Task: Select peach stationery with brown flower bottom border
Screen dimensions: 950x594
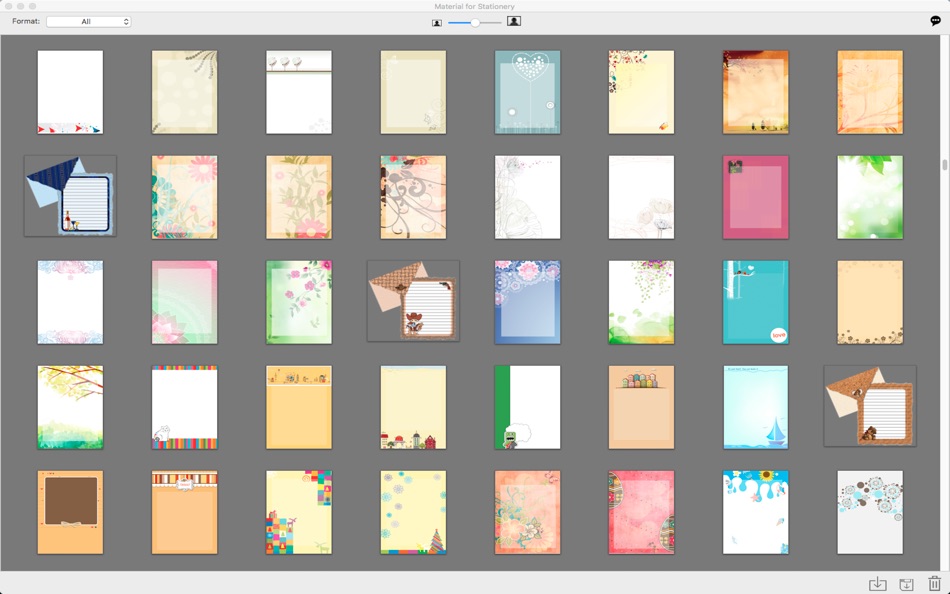Action: [x=870, y=302]
